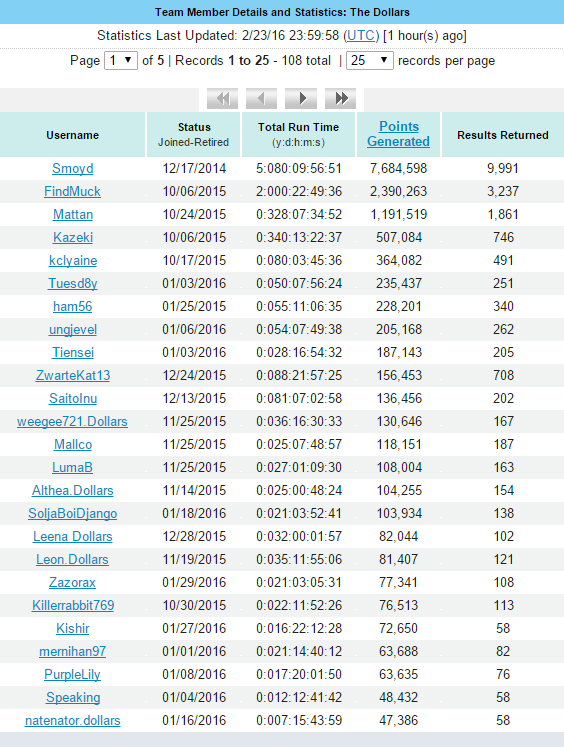View the weegee721.Dollars member page

point(72,422)
